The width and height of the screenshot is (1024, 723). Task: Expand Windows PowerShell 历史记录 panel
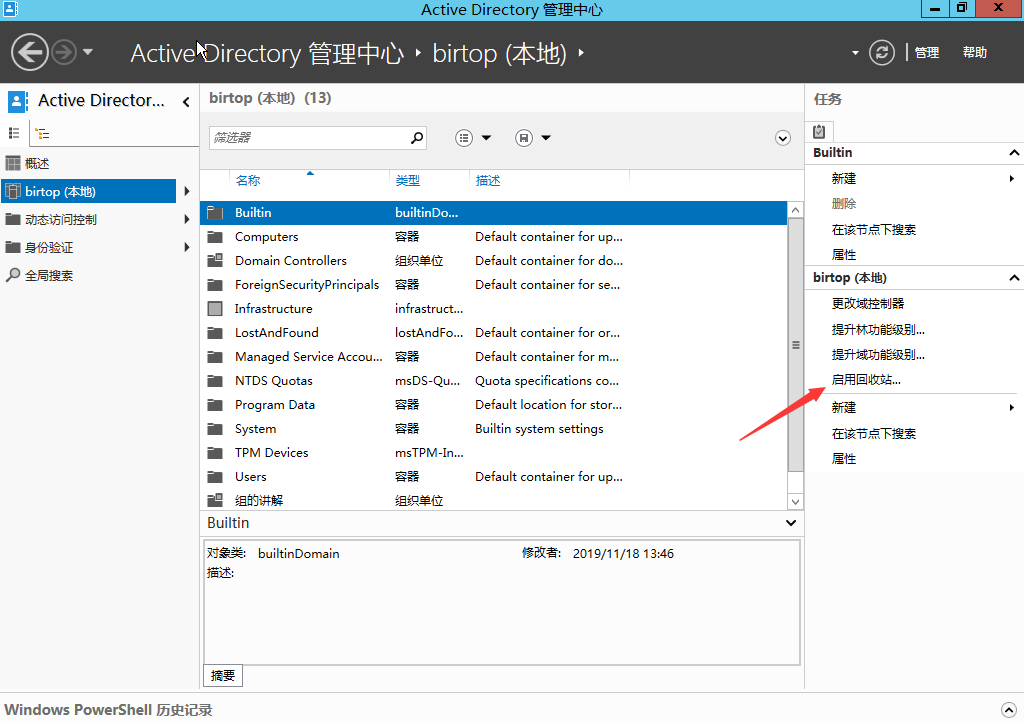pos(1008,710)
